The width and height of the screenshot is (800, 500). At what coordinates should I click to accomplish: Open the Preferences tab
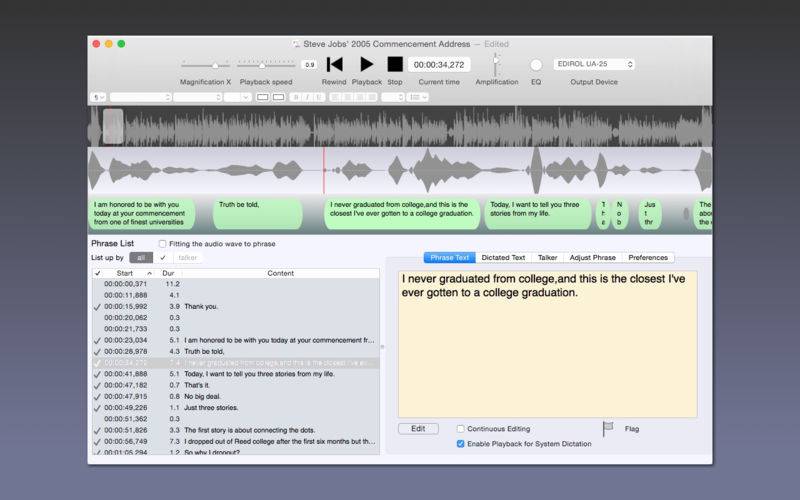(x=648, y=258)
